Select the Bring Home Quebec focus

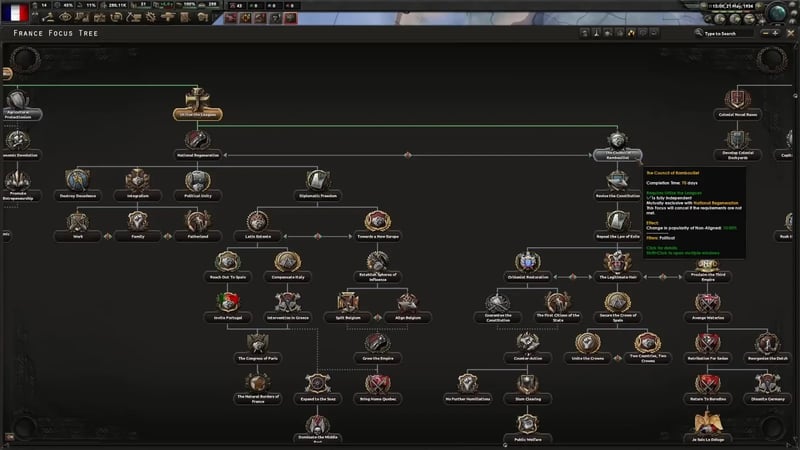pos(378,389)
